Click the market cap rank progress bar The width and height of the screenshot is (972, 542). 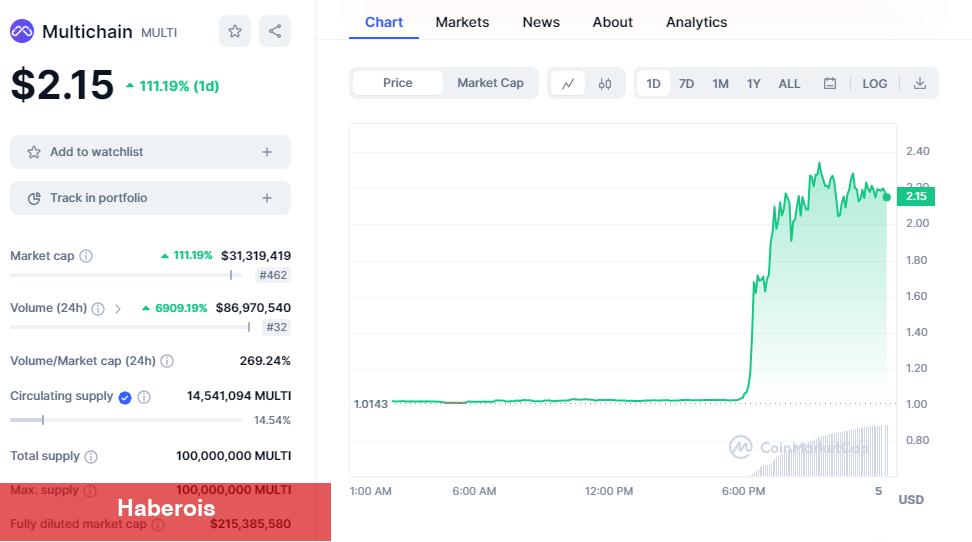[x=126, y=275]
